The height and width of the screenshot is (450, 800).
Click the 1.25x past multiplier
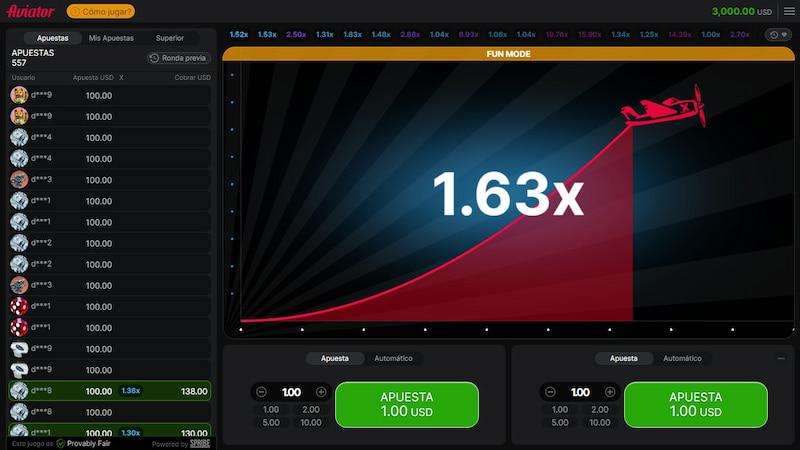(649, 35)
